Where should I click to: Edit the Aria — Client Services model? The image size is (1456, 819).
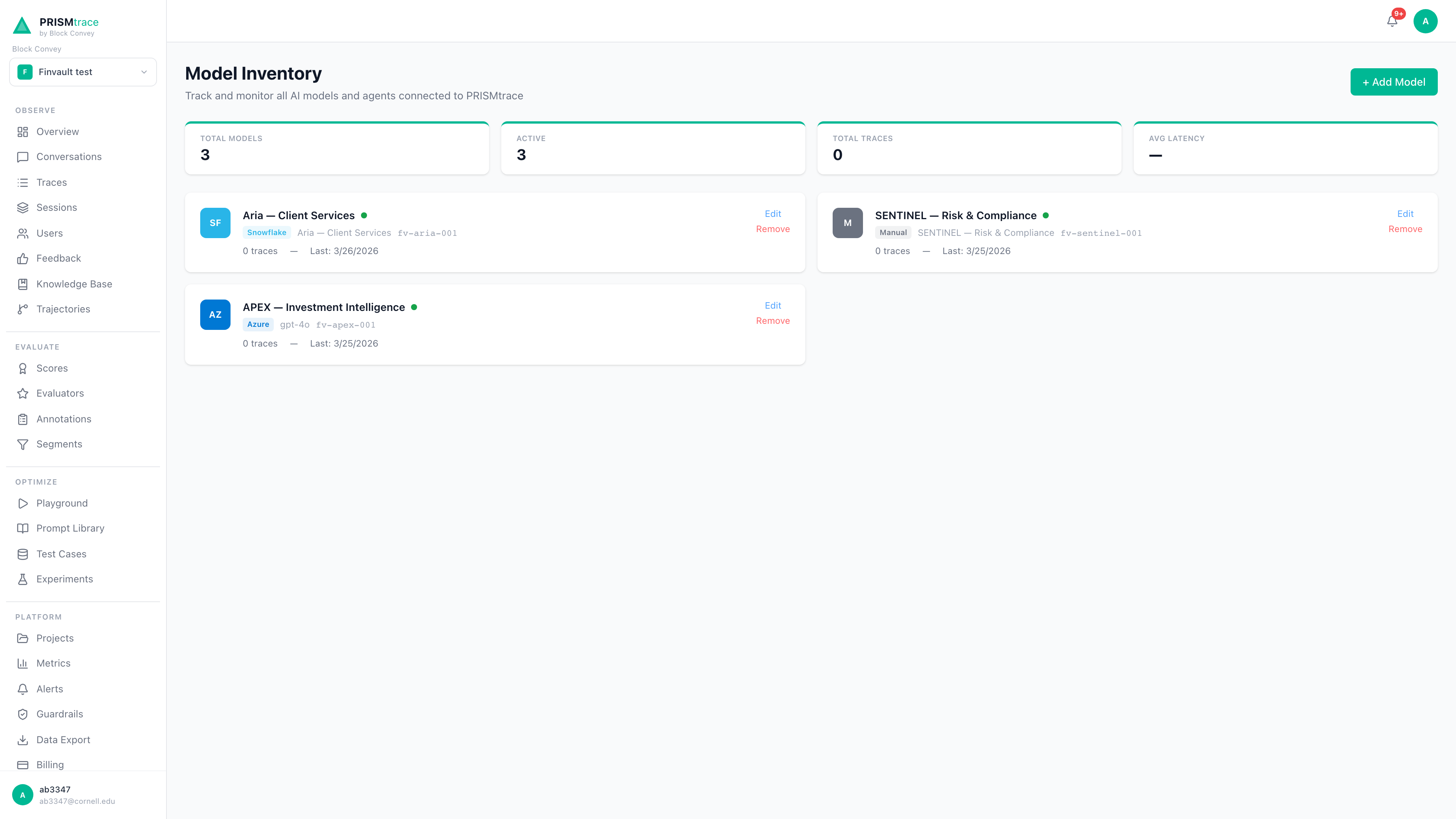[x=773, y=213]
